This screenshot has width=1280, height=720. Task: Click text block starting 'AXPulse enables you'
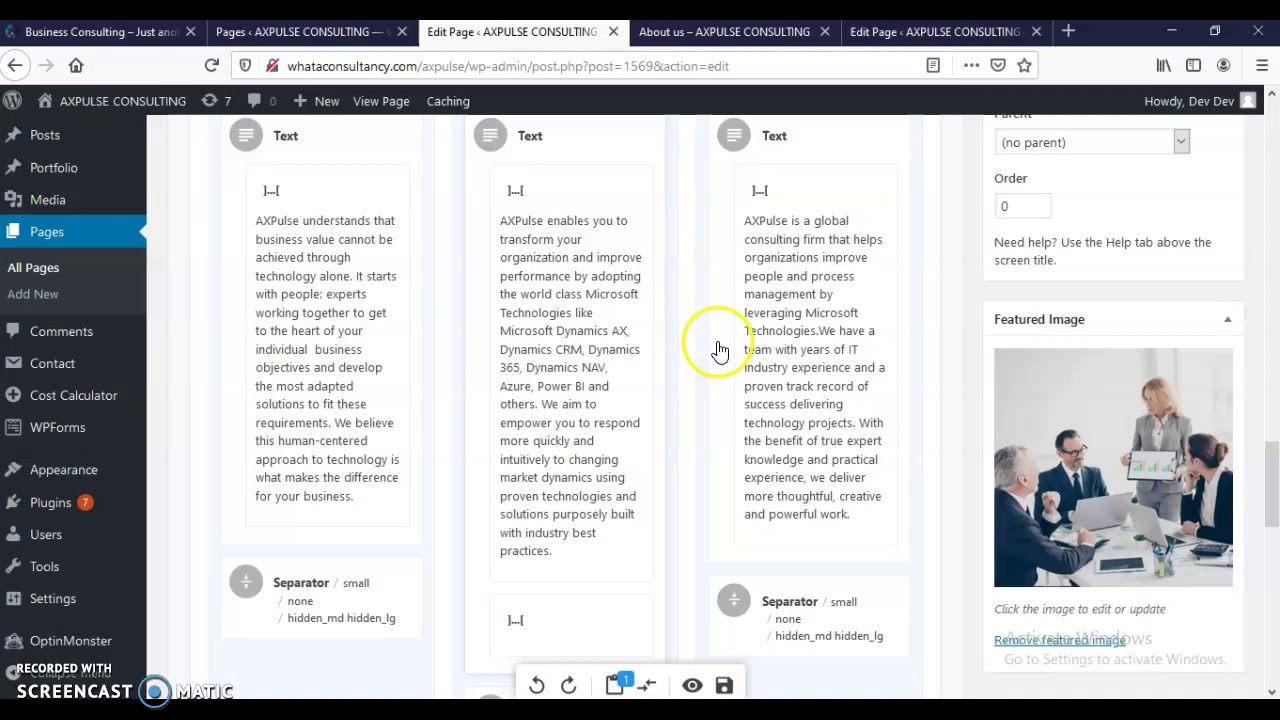click(571, 386)
